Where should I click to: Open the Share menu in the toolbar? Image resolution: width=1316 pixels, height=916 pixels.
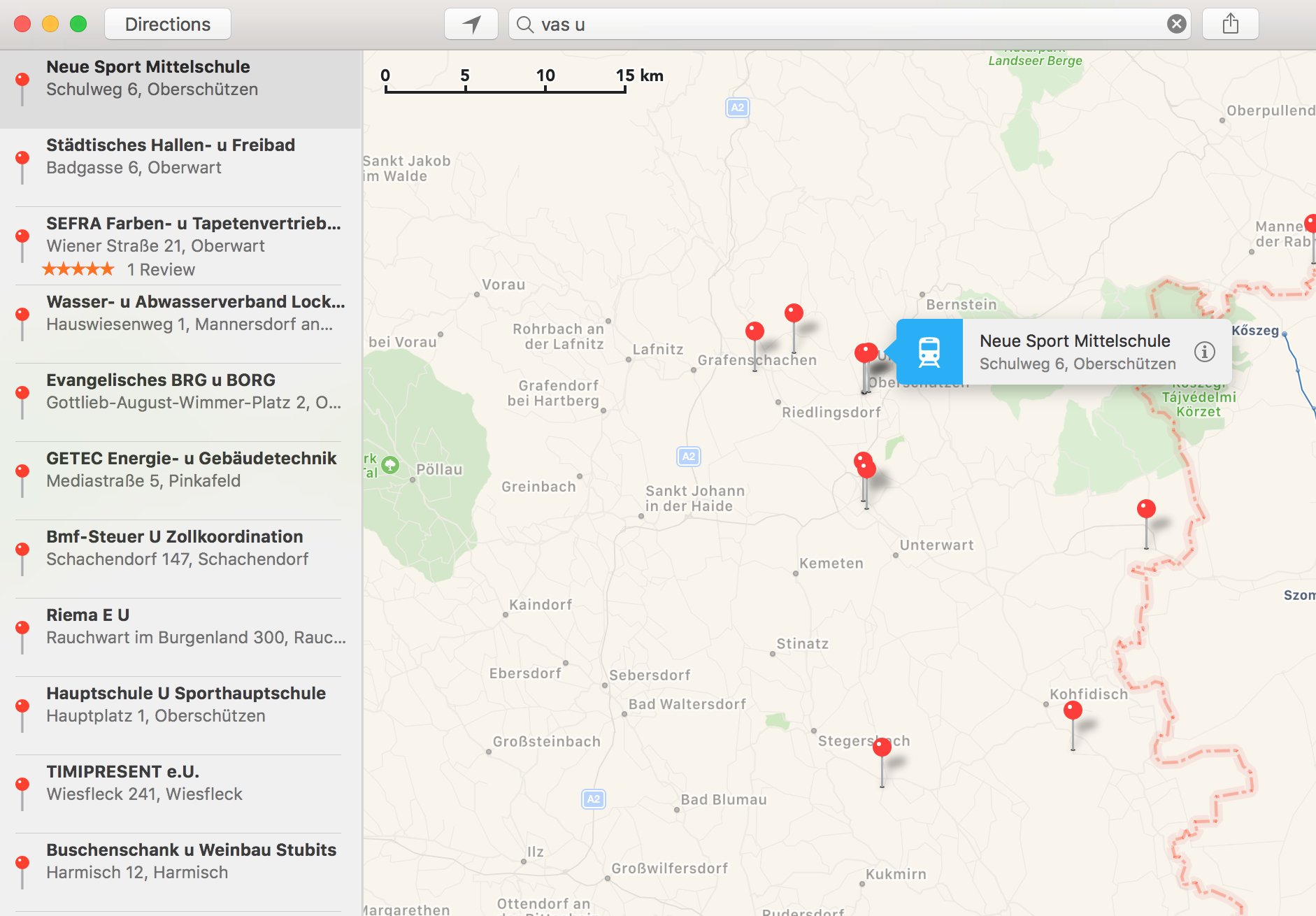[x=1231, y=24]
